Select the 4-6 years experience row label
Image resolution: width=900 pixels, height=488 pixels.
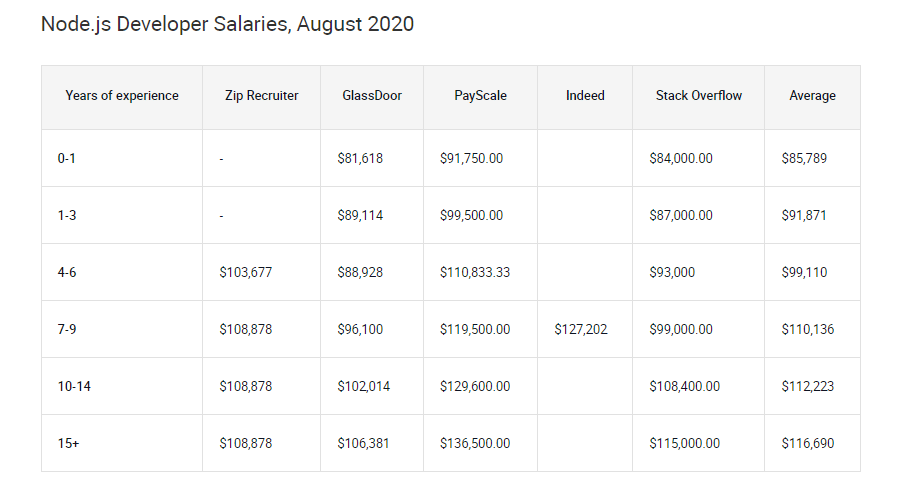pyautogui.click(x=67, y=272)
